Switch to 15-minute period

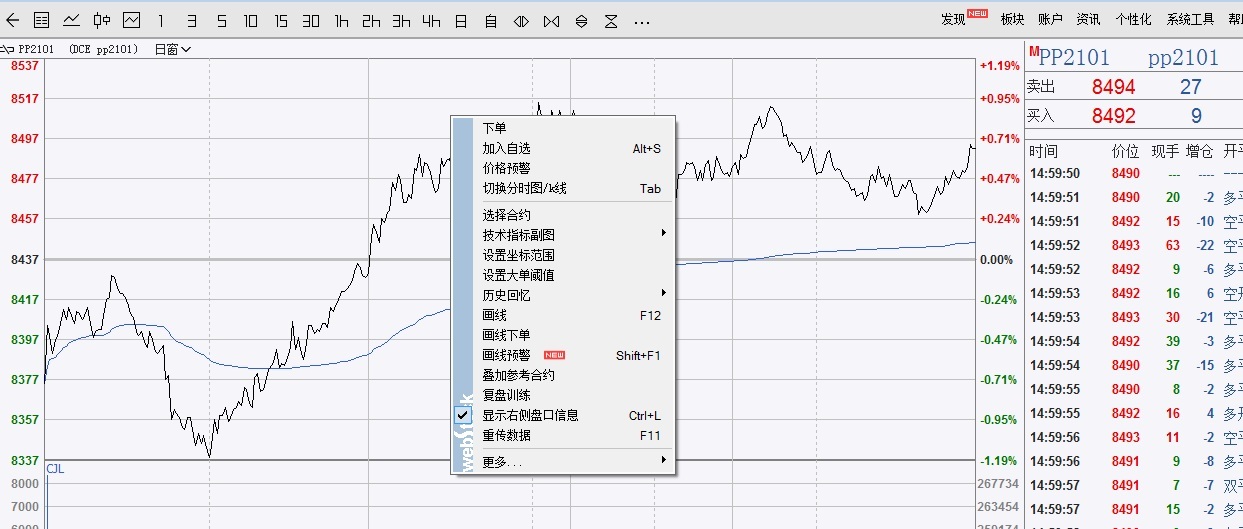click(281, 20)
